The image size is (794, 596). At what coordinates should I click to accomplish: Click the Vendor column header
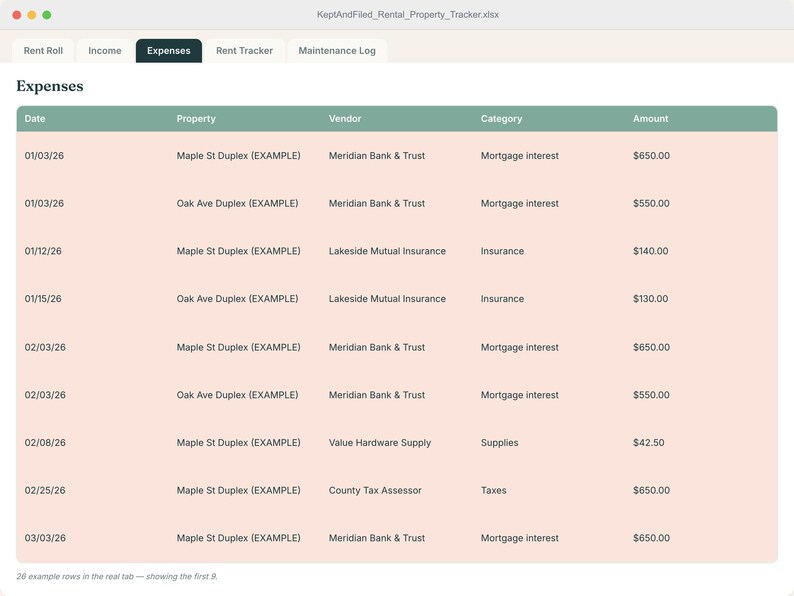point(345,118)
